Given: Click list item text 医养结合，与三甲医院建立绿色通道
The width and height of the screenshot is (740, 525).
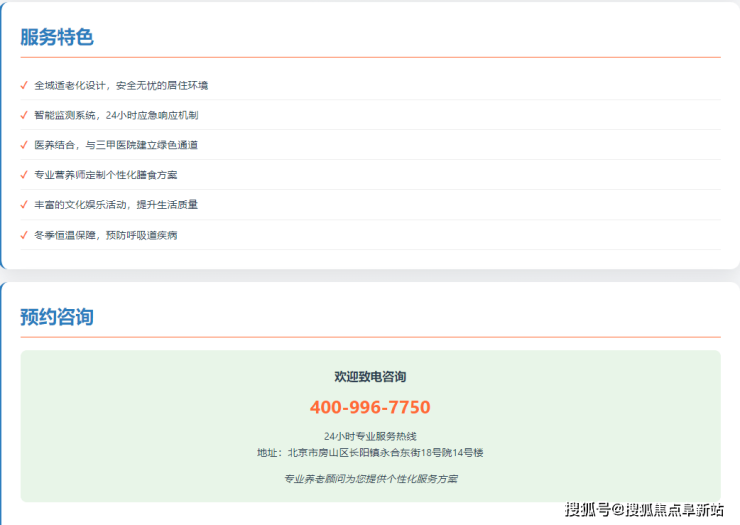Looking at the screenshot, I should 116,145.
